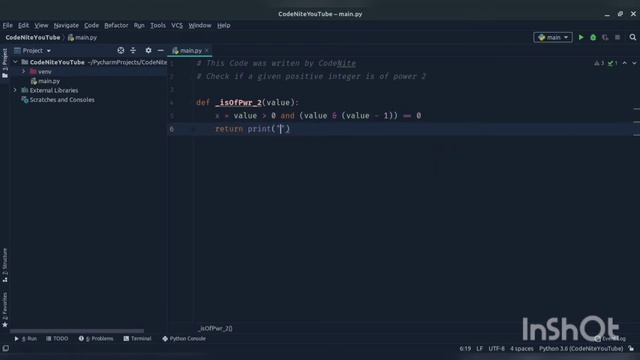Open the Refactor menu
The image size is (640, 360).
click(116, 25)
